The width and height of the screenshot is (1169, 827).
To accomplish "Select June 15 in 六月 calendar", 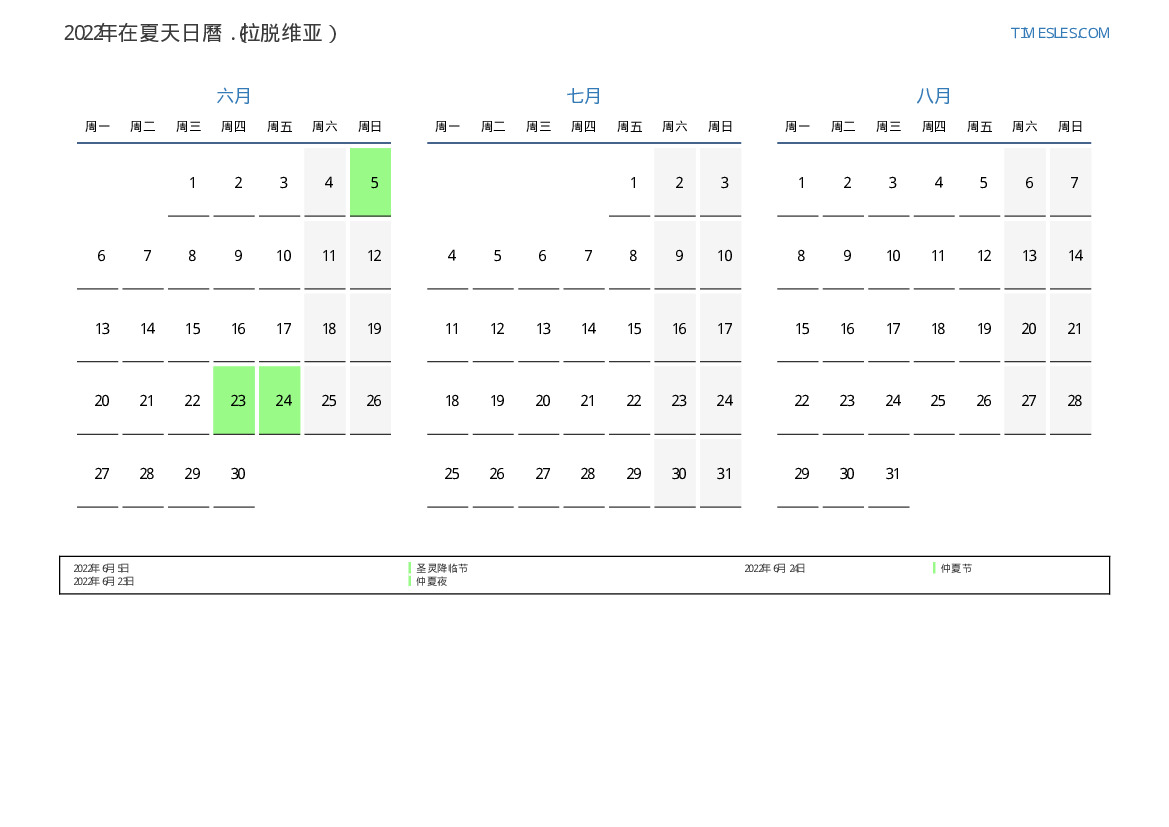I will (x=189, y=328).
